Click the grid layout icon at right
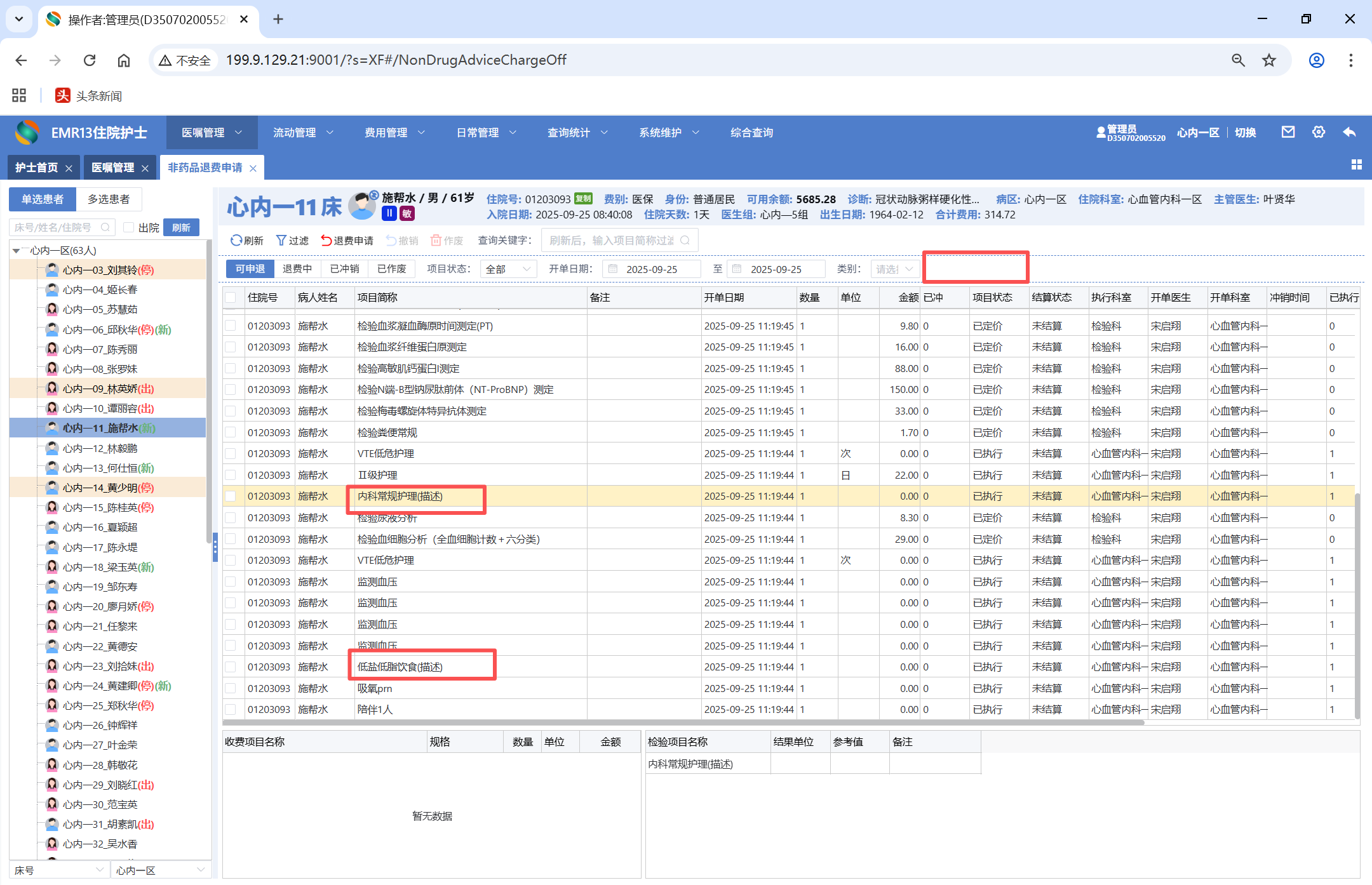 tap(1357, 165)
